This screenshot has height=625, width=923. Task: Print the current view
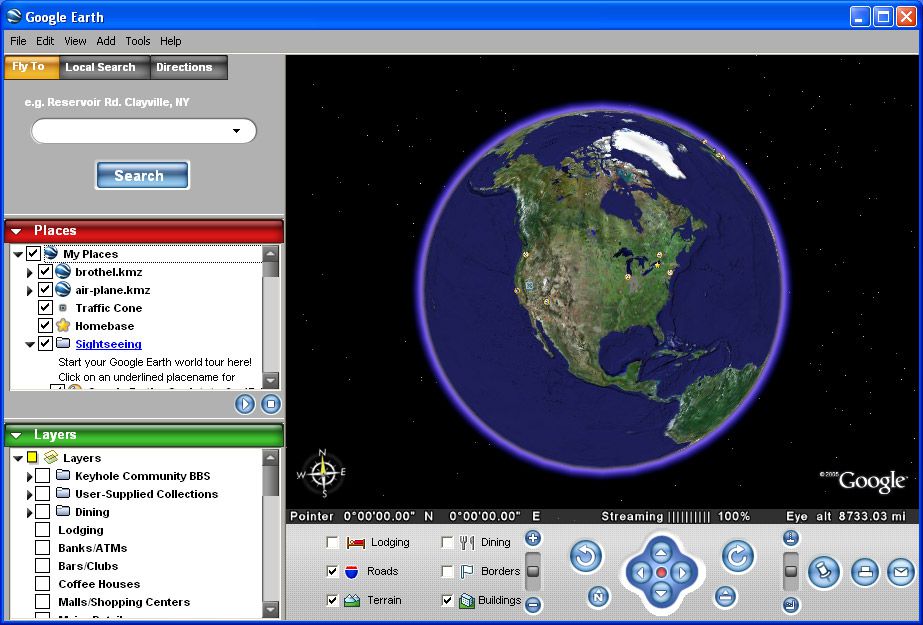tap(865, 572)
